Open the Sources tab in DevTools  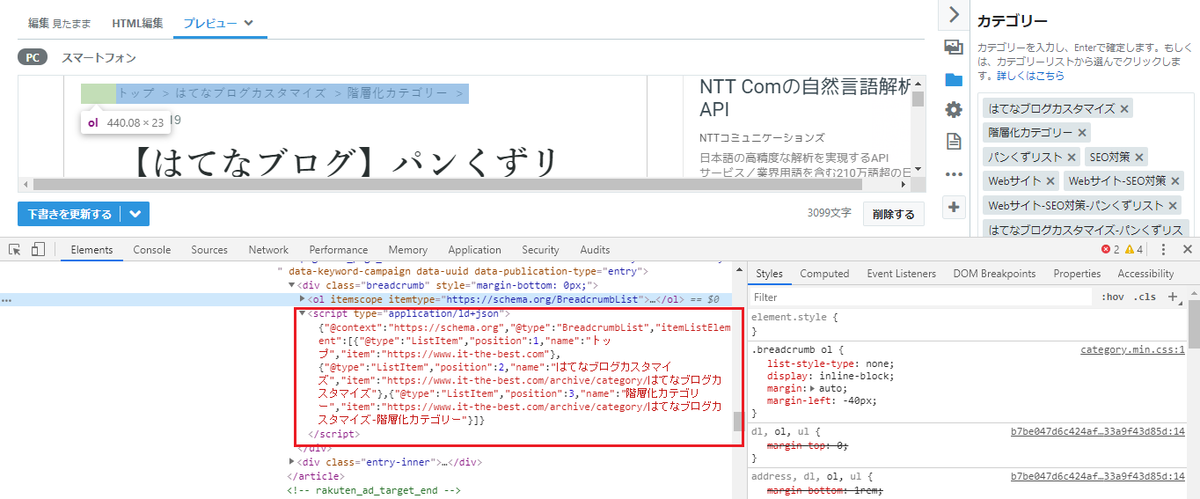pyautogui.click(x=209, y=250)
